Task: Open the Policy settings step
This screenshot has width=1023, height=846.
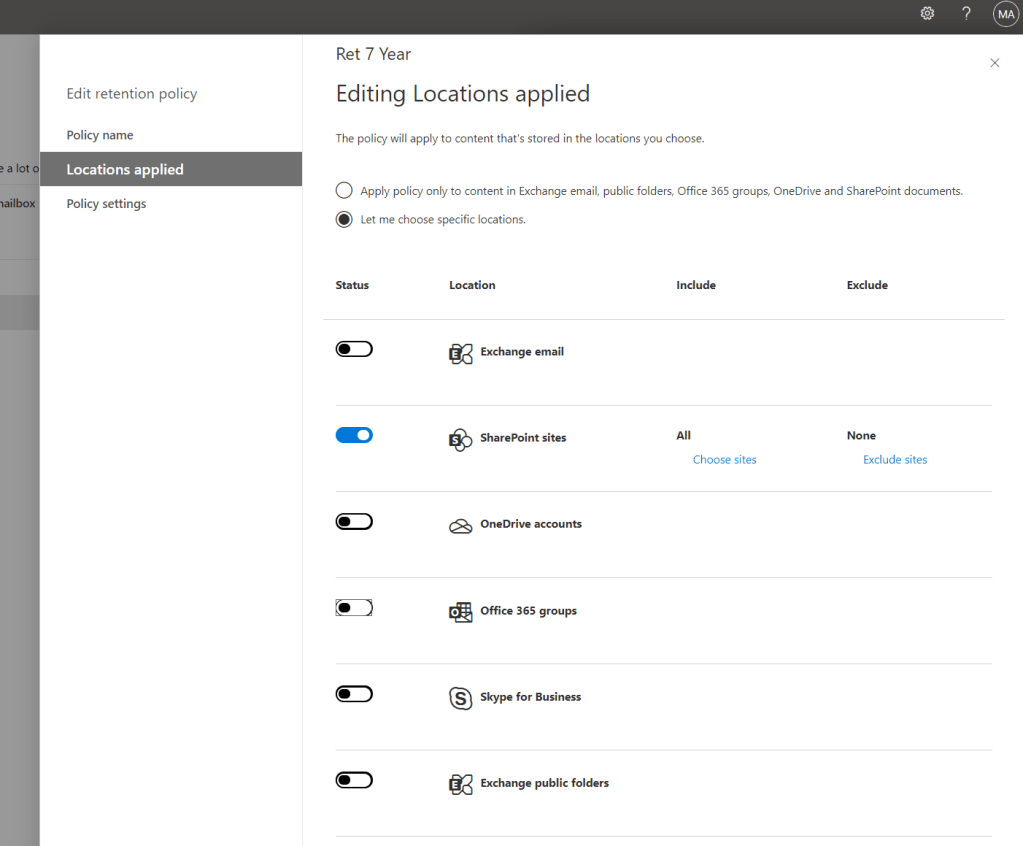Action: (106, 204)
